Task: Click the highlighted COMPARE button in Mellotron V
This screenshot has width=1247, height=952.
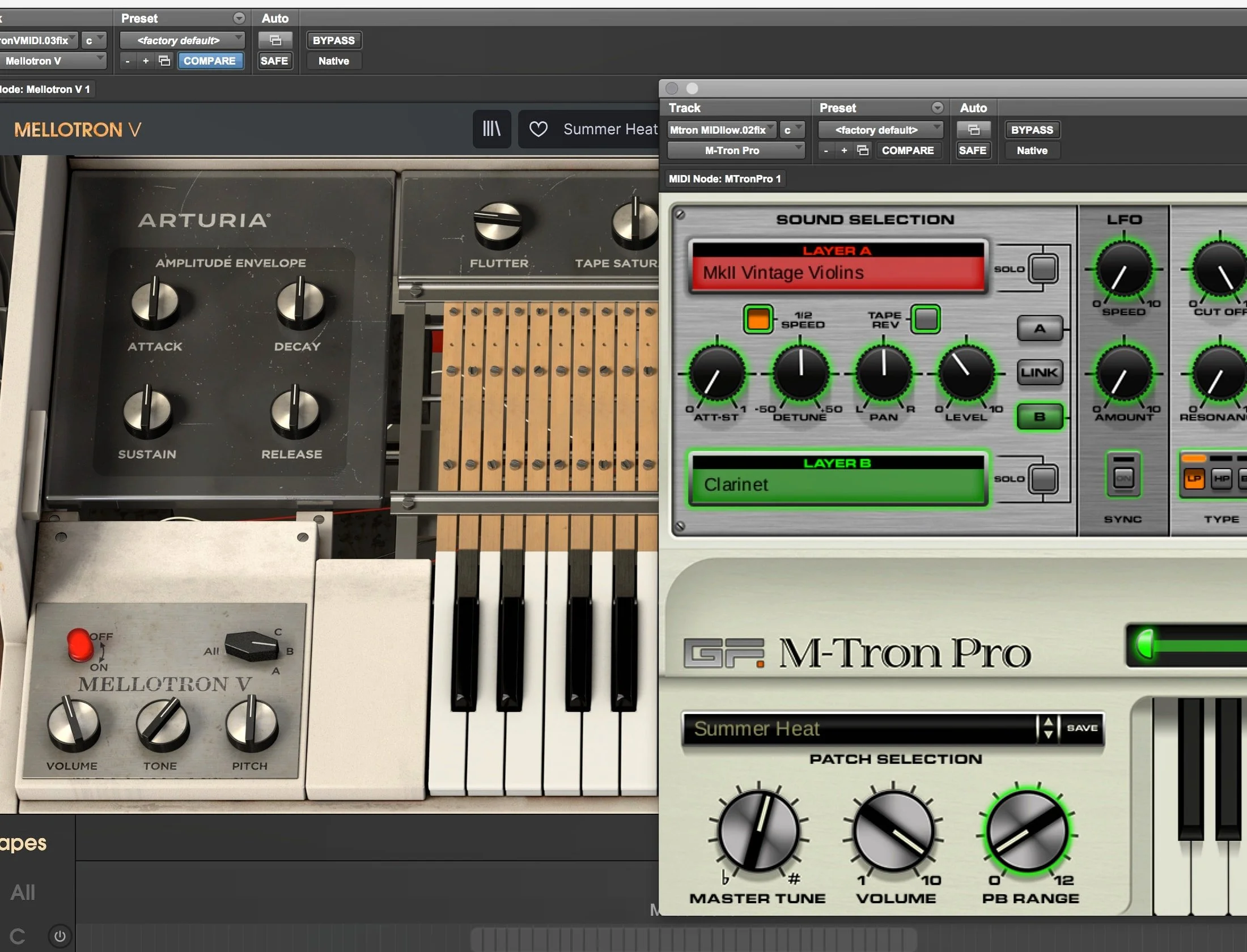Action: click(x=209, y=61)
